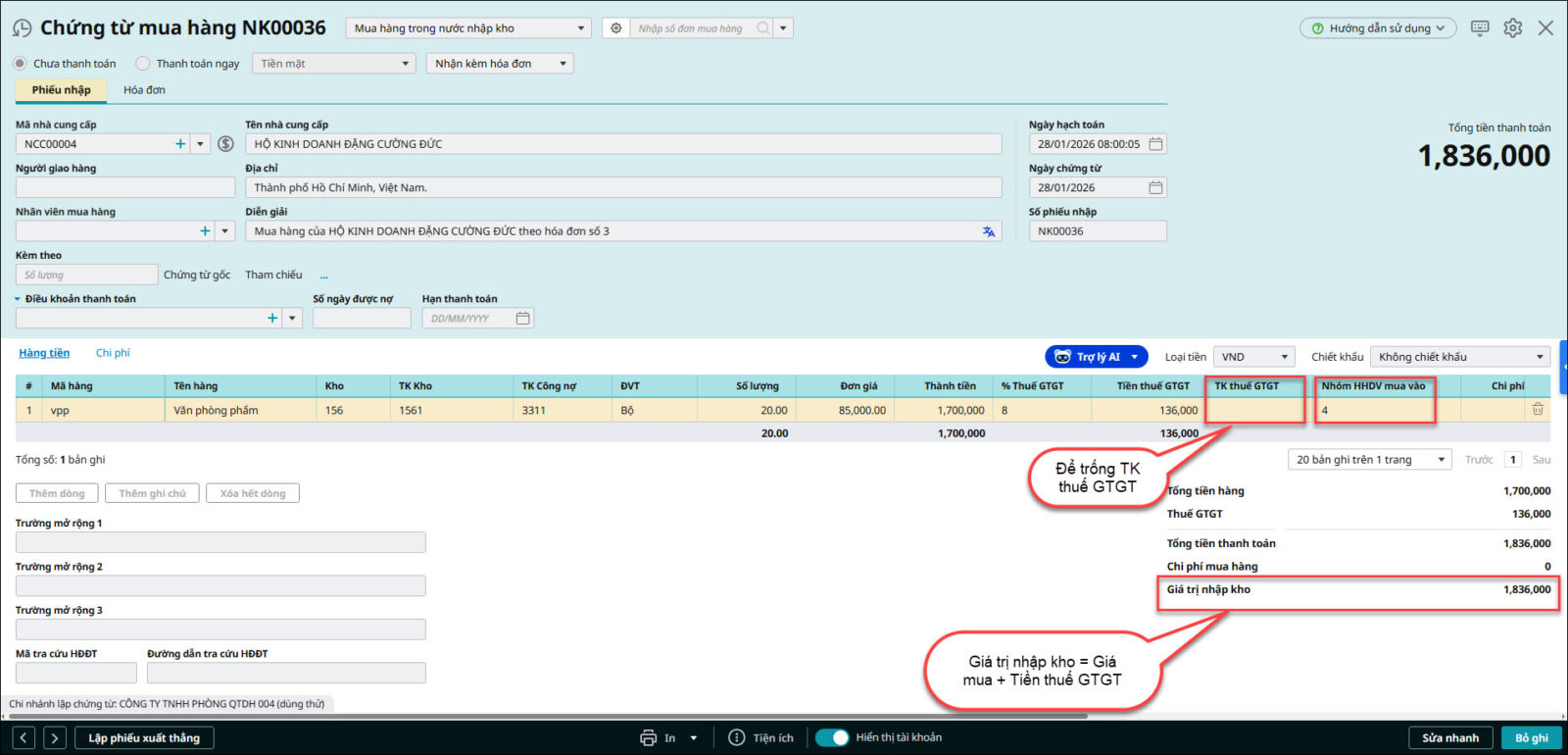The width and height of the screenshot is (1568, 755).
Task: Open Nhận kèm hóa đơn dropdown
Action: coord(500,64)
